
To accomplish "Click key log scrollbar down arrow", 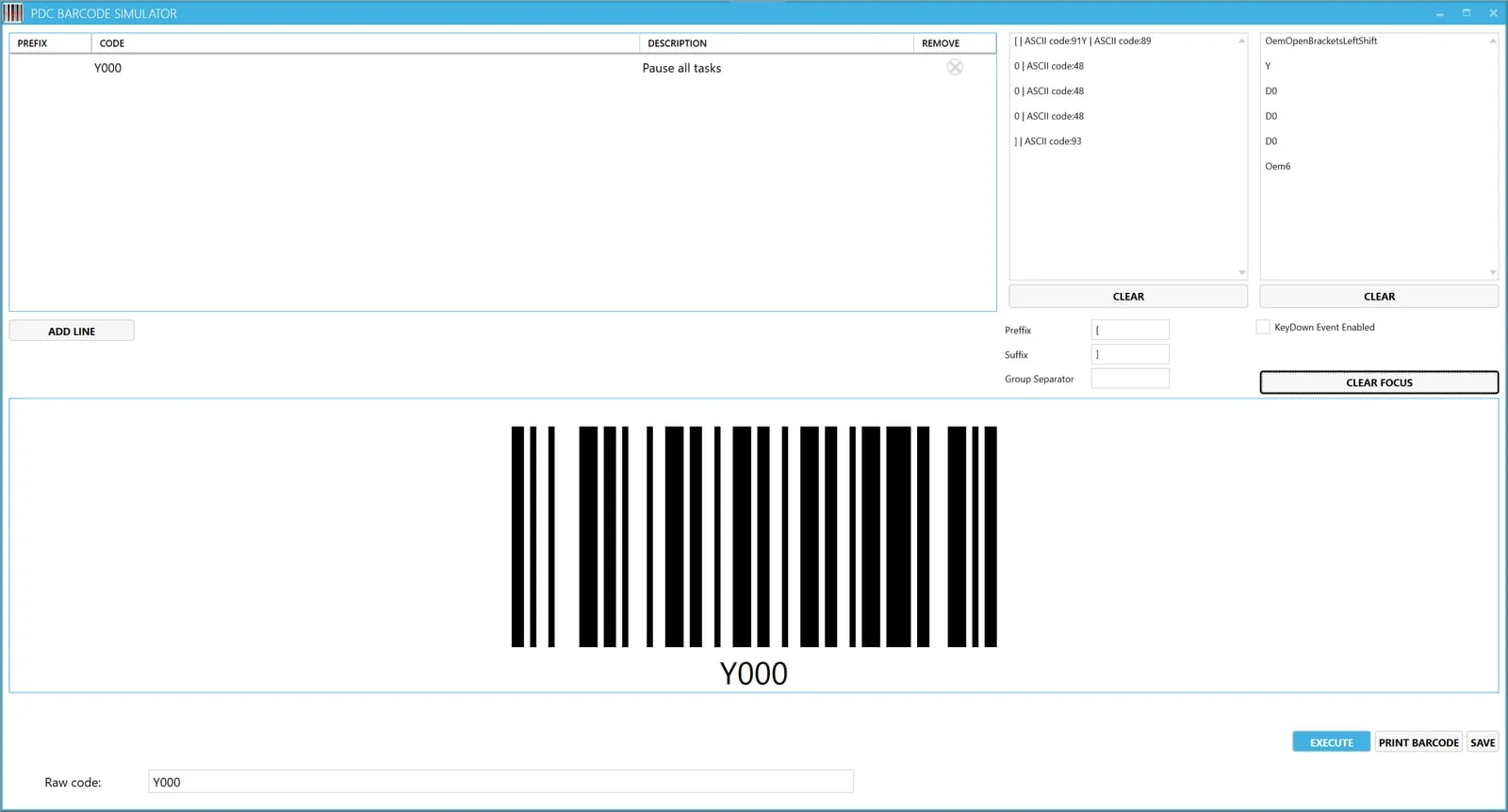I will (1493, 272).
